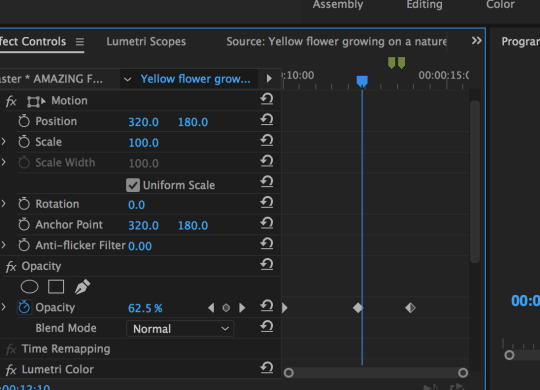Toggle animation stopwatch for Anchor Point
Image resolution: width=540 pixels, height=390 pixels.
pyautogui.click(x=24, y=224)
